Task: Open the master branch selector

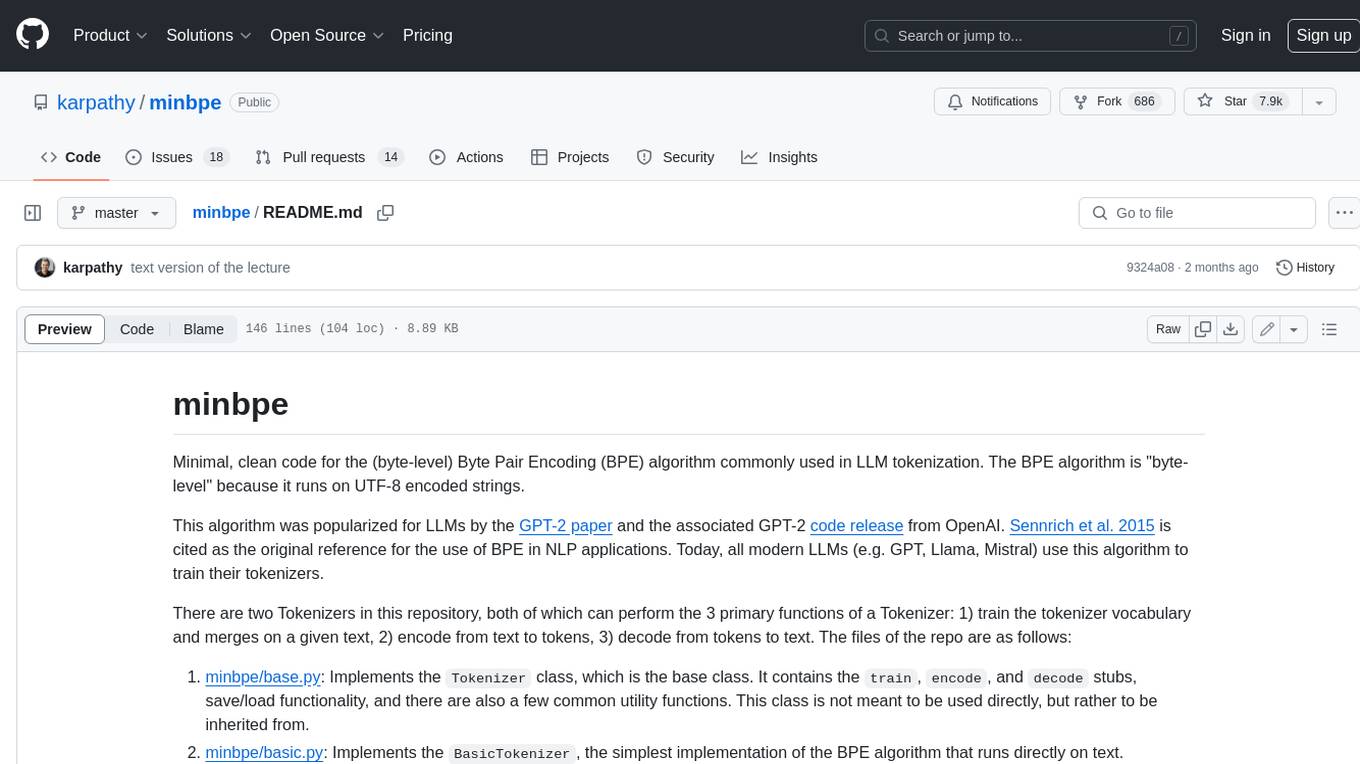Action: [116, 213]
